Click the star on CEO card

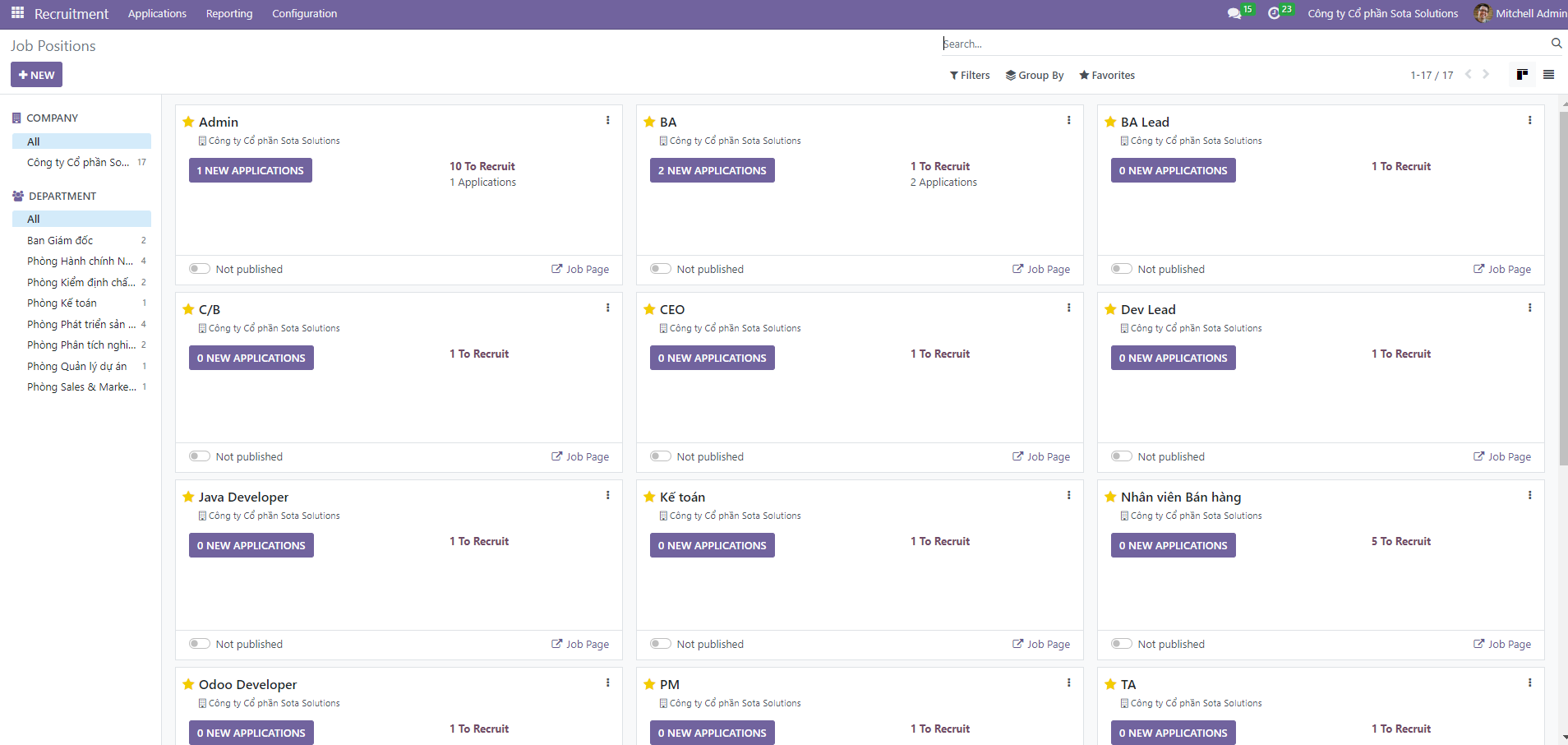click(649, 310)
